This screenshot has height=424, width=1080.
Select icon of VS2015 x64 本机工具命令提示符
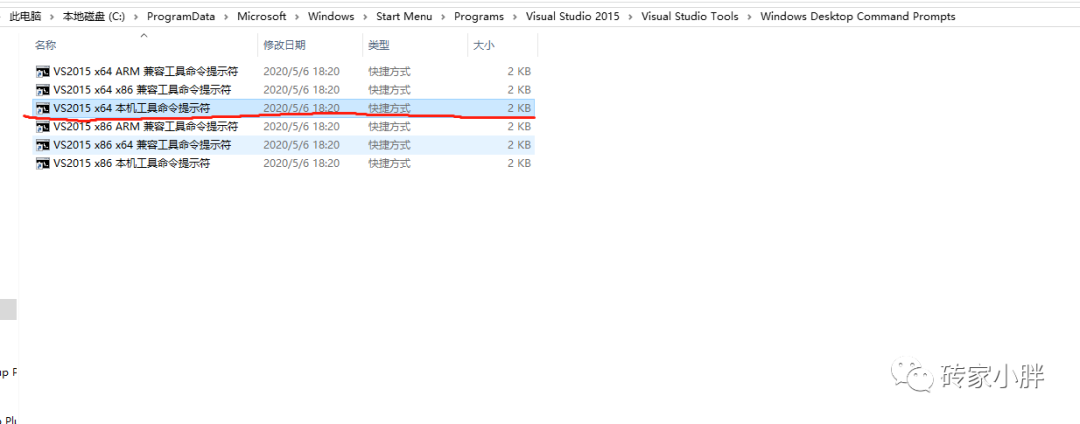(43, 108)
